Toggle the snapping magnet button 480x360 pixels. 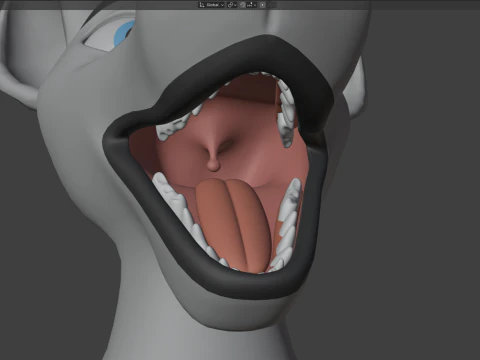(243, 5)
